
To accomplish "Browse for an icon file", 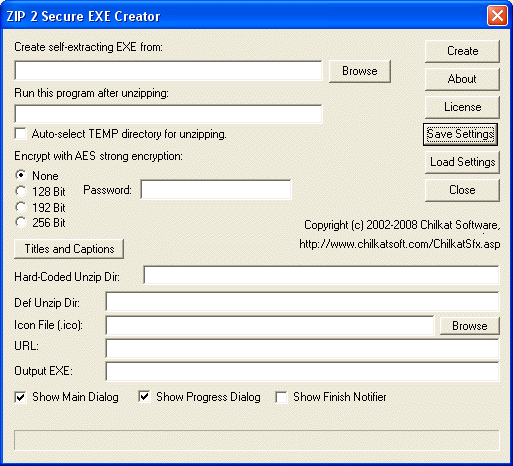I will click(470, 326).
